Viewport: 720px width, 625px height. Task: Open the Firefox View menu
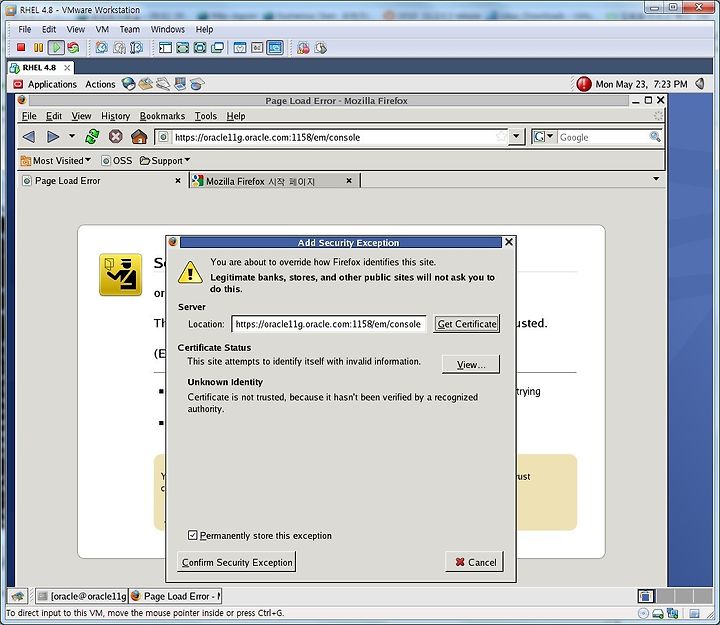[81, 116]
